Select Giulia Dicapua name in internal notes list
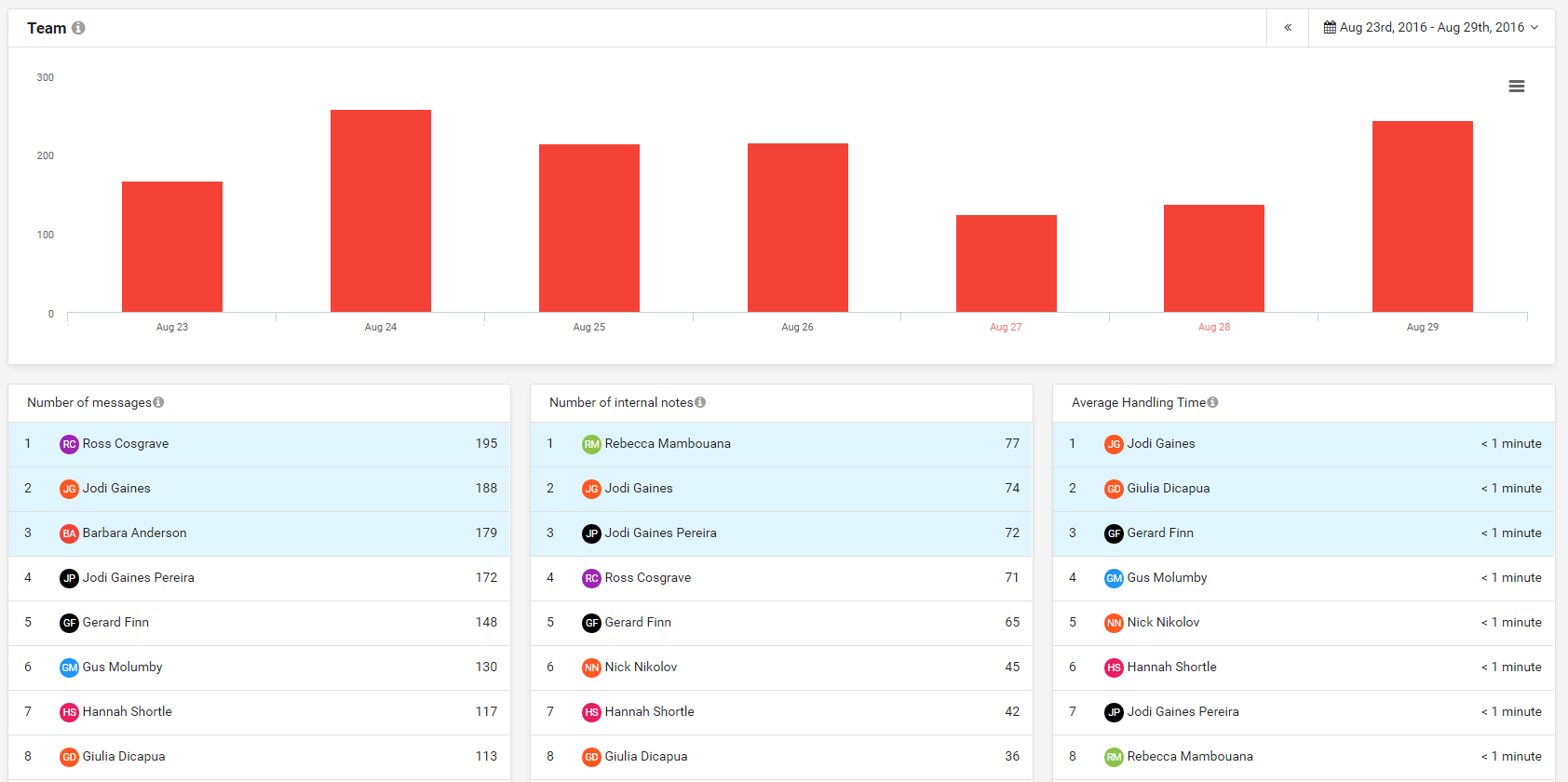Screen dimensions: 1568x782 tap(646, 756)
